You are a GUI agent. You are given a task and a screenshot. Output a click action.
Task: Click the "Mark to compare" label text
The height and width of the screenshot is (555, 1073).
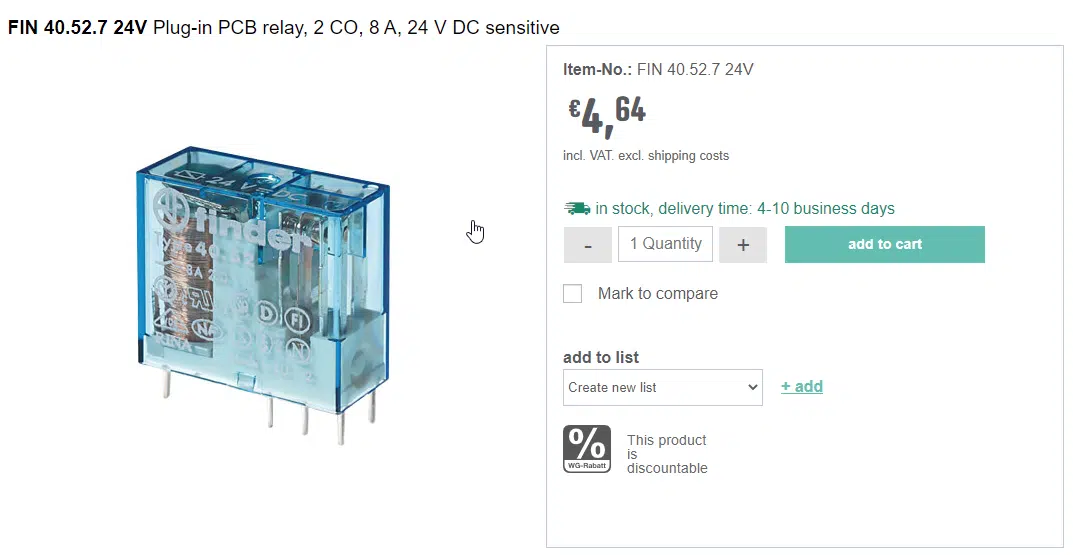click(x=657, y=294)
